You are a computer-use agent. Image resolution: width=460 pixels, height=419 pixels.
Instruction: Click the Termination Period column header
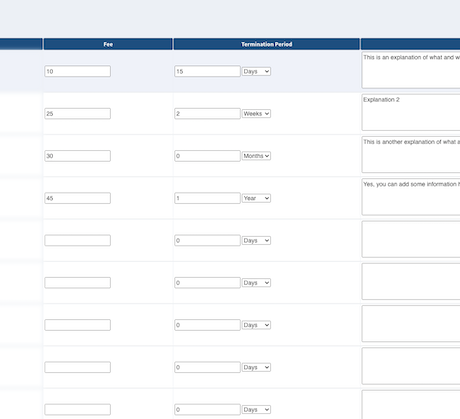click(267, 44)
